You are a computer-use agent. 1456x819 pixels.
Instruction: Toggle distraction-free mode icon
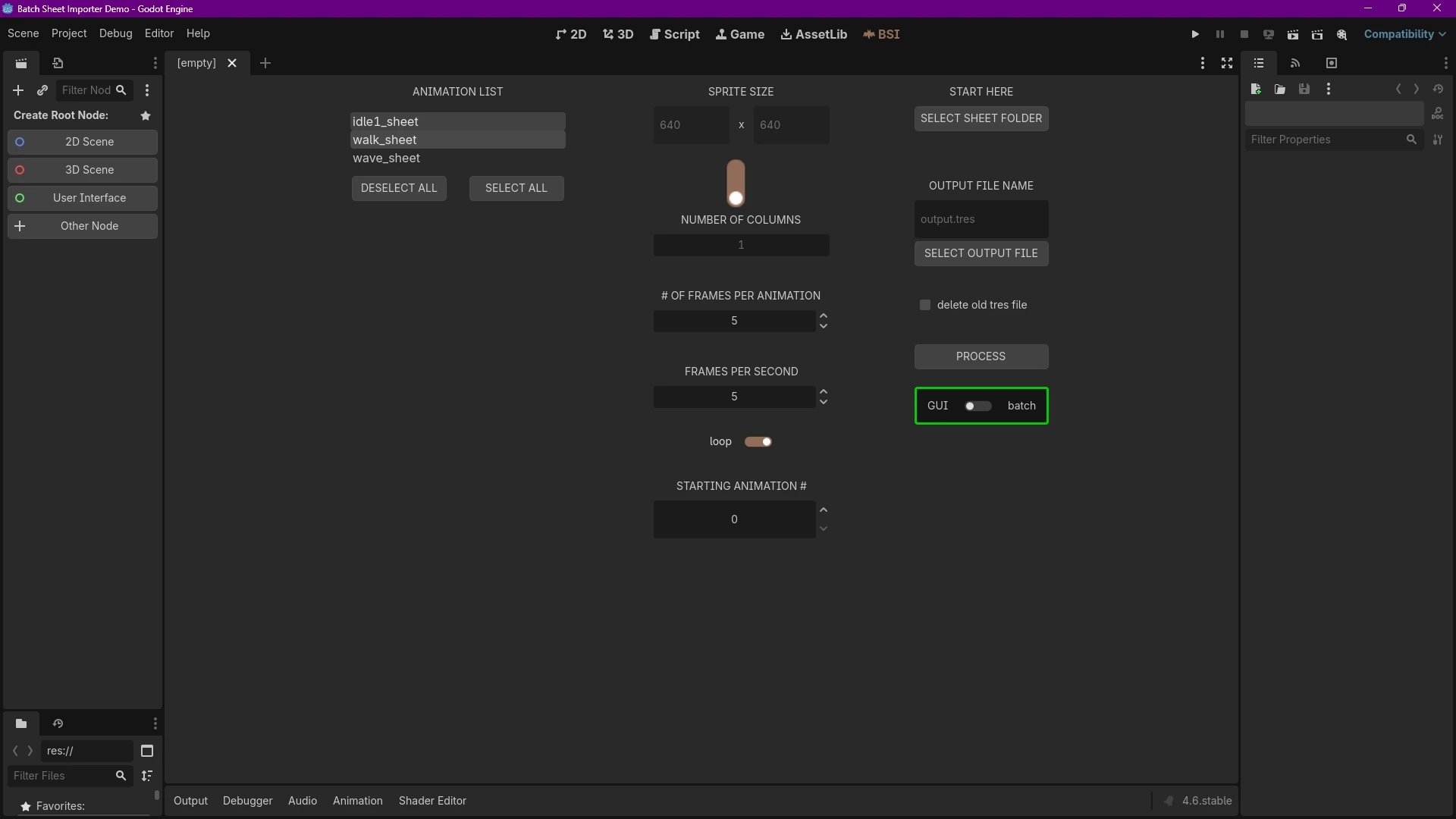1227,63
